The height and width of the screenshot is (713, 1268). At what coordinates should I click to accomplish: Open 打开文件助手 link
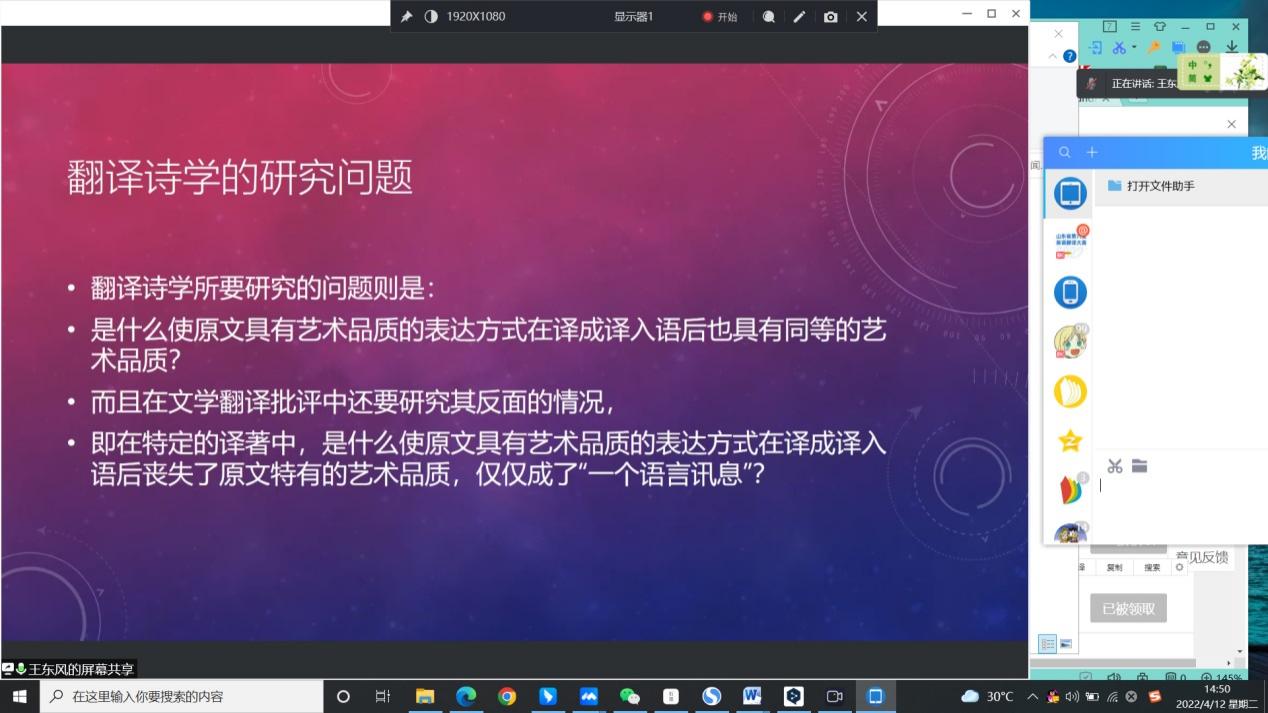(x=1160, y=186)
